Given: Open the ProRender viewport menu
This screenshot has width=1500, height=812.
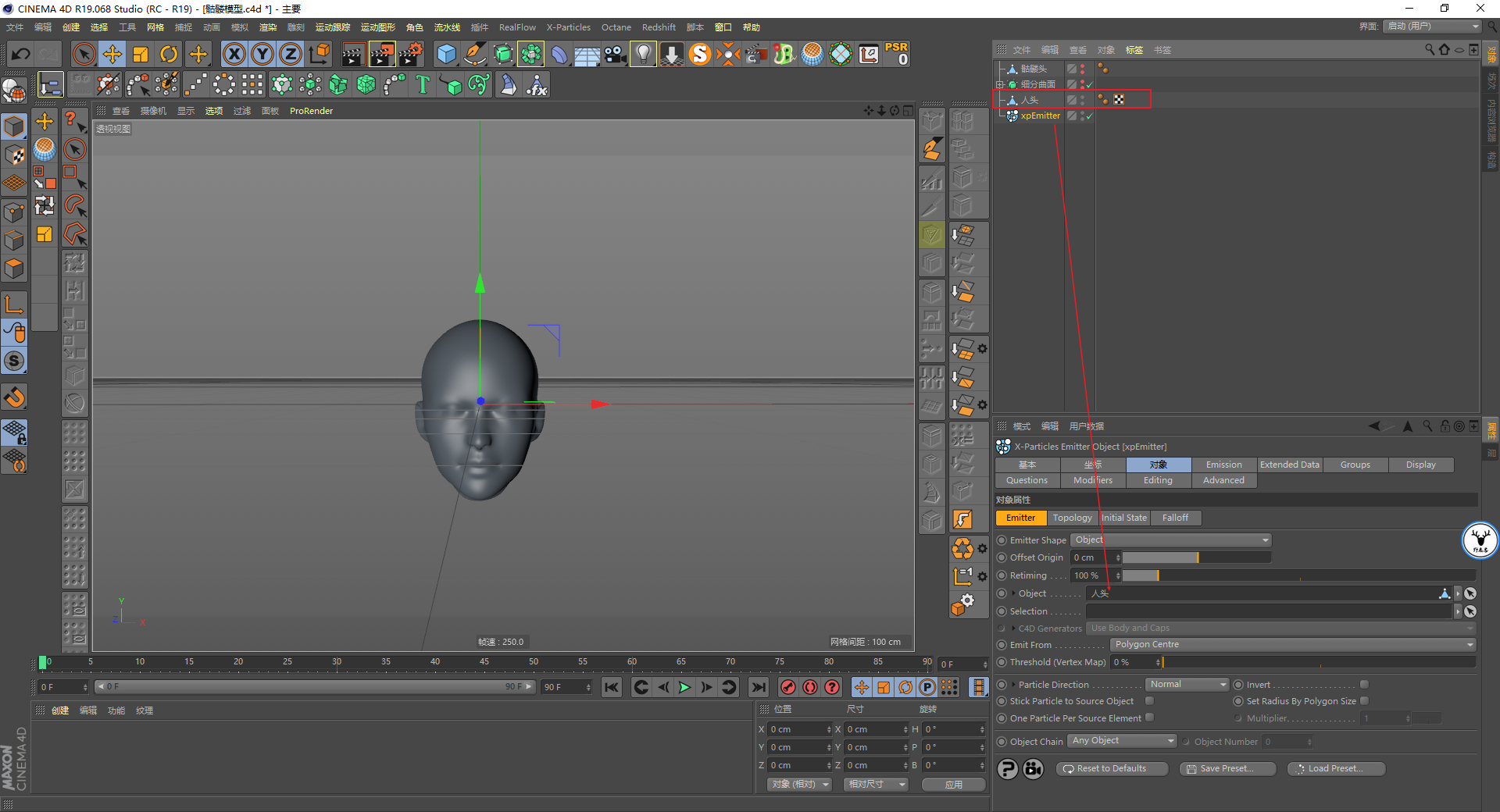Looking at the screenshot, I should point(311,111).
